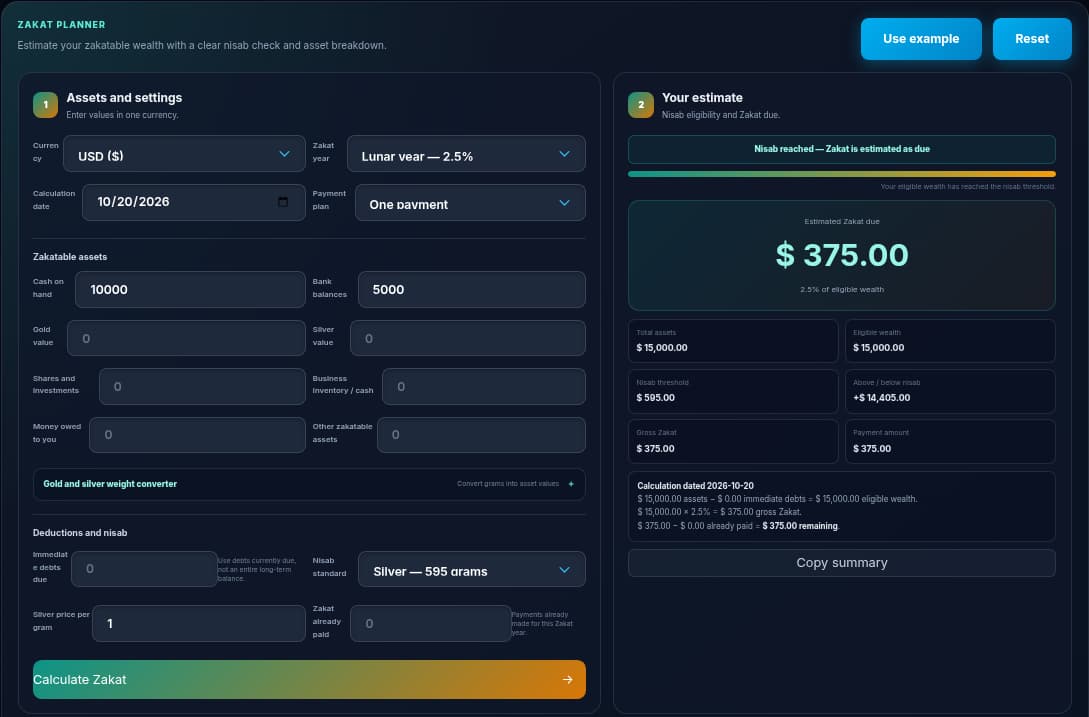Click the Copy summary button
The width and height of the screenshot is (1089, 717).
[842, 563]
